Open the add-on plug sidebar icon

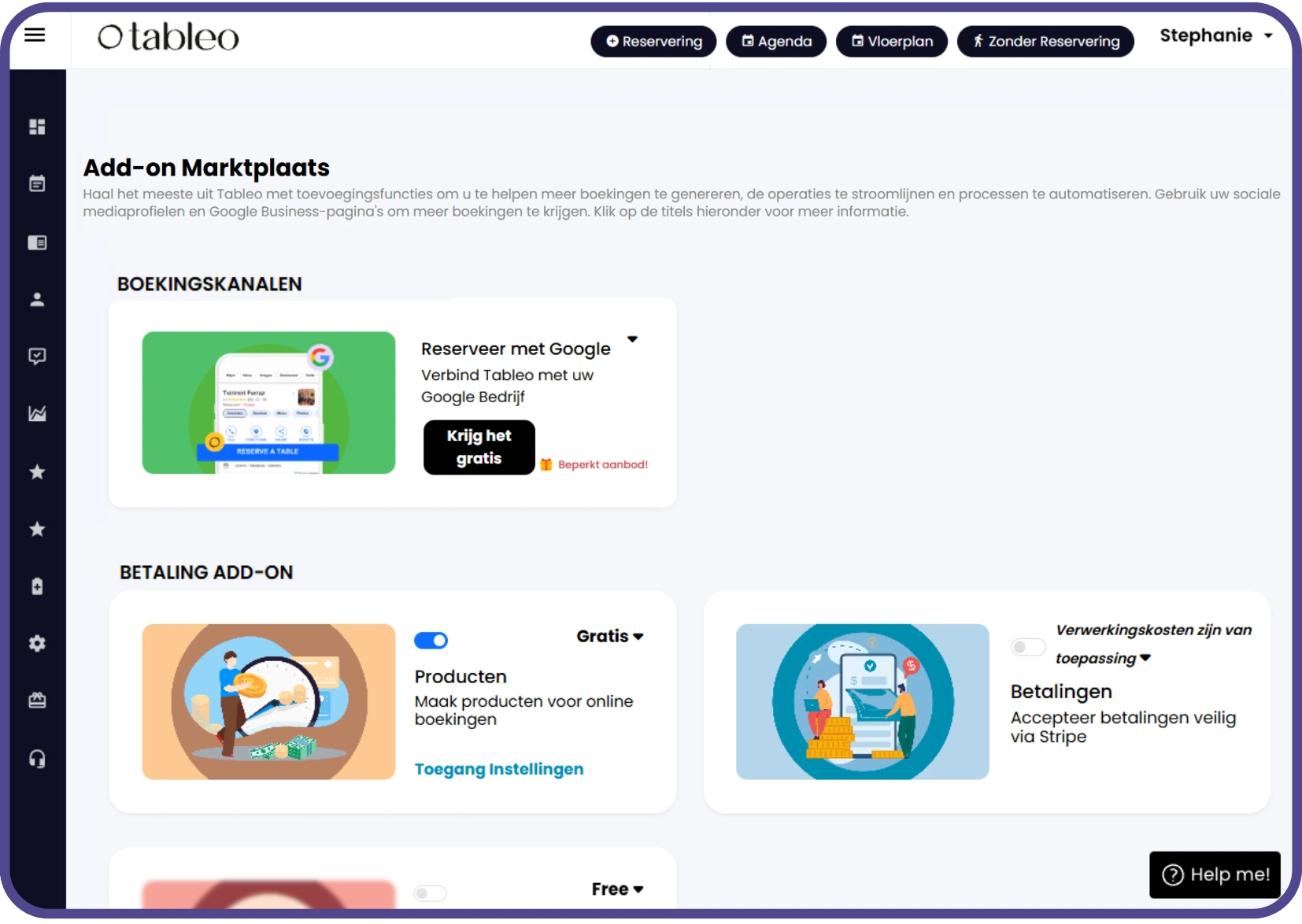click(37, 586)
